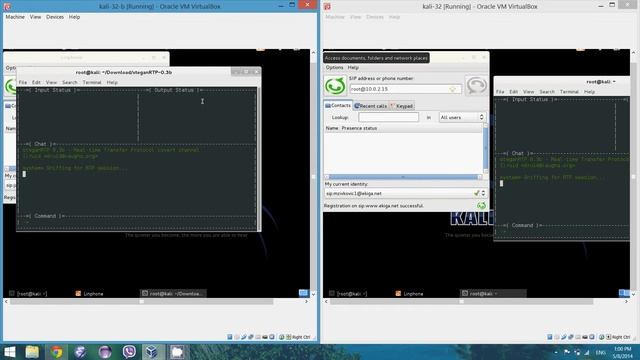This screenshot has height=360, width=640.
Task: Click the VirtualBox icon on Windows taskbar
Action: click(152, 352)
